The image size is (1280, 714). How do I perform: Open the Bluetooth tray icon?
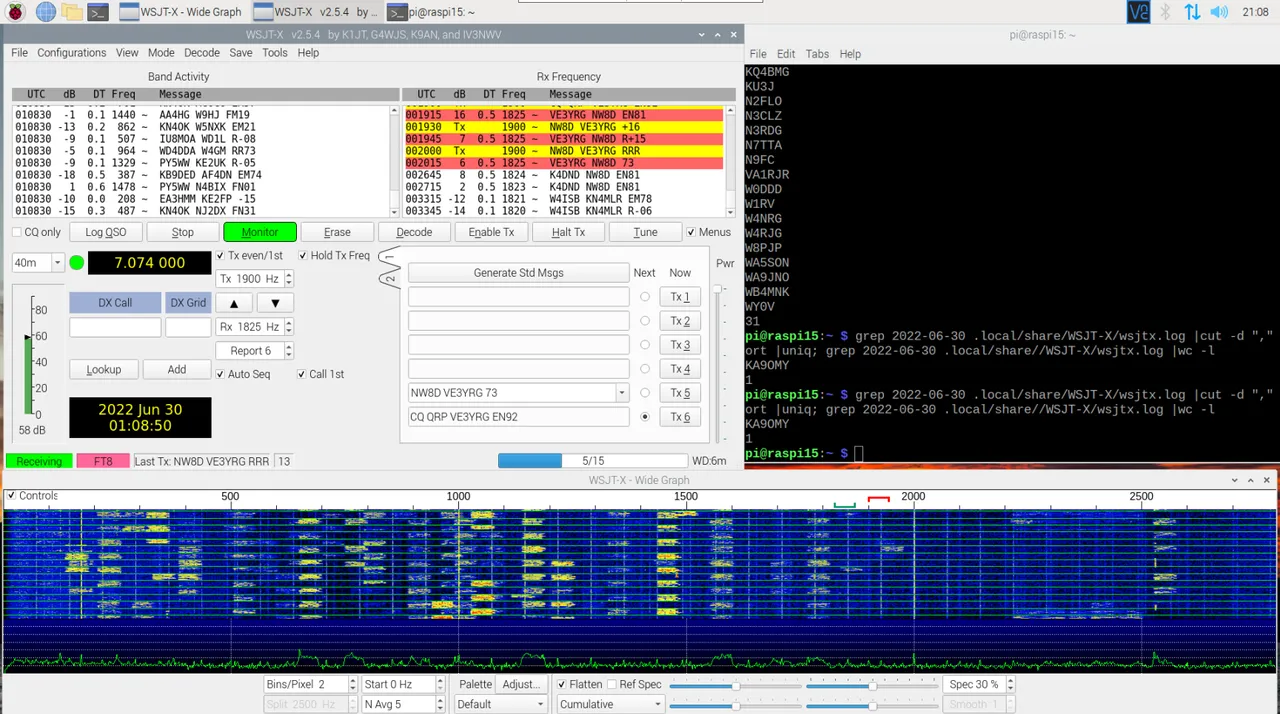click(x=1165, y=12)
